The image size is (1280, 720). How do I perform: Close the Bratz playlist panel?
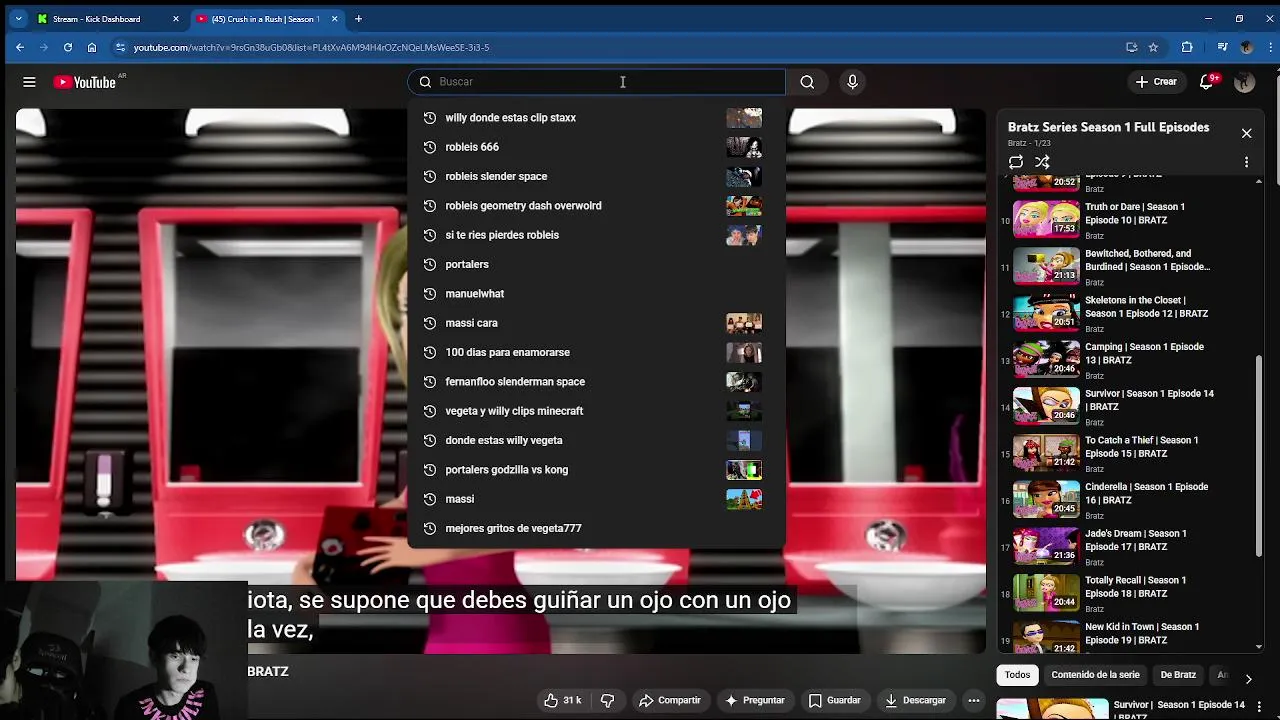coord(1246,133)
